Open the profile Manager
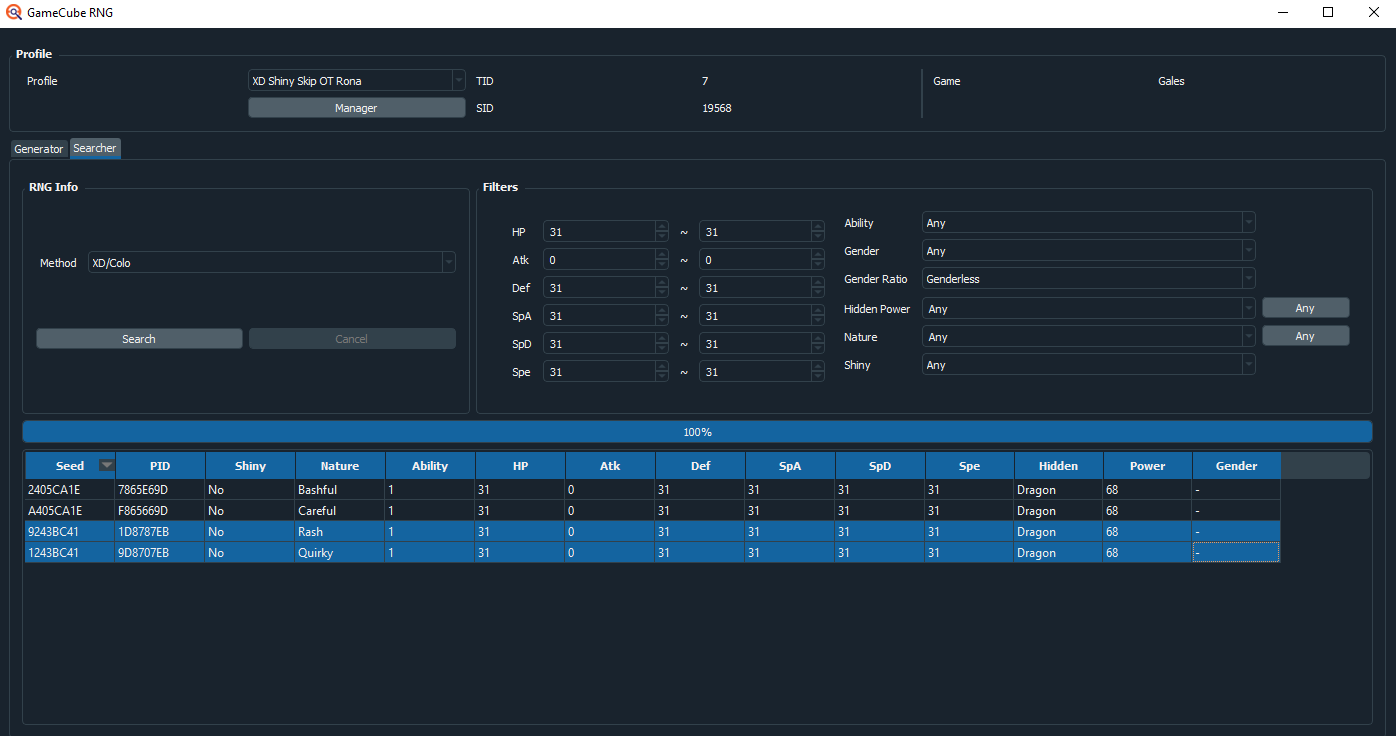The image size is (1396, 736). click(x=356, y=107)
